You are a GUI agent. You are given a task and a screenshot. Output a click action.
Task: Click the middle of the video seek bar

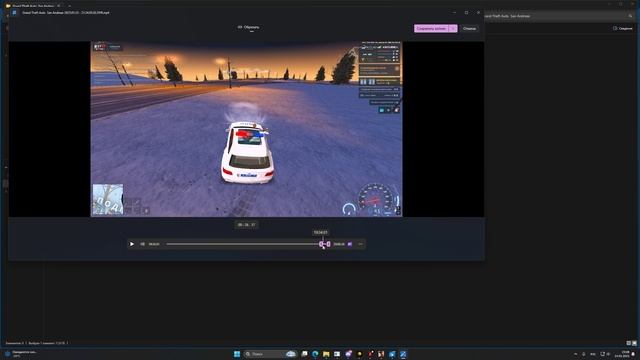click(x=243, y=244)
